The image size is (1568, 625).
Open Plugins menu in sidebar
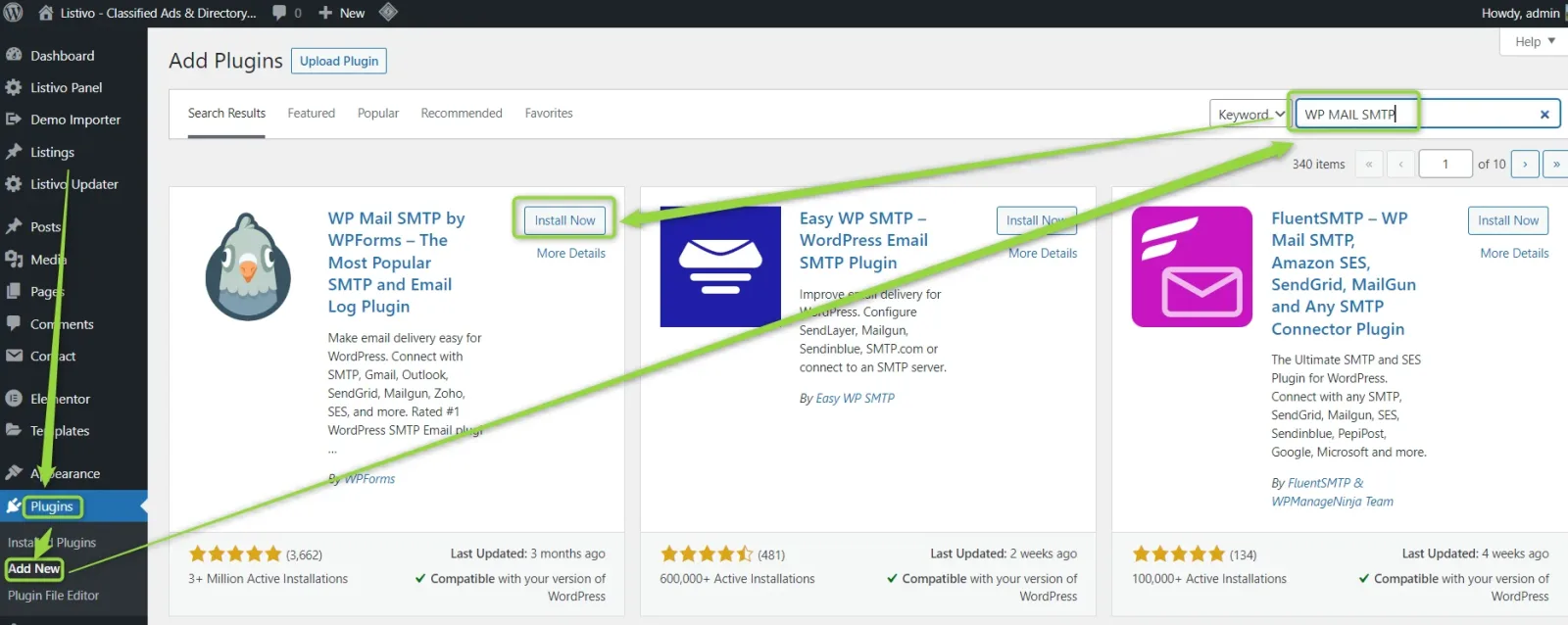[x=73, y=506]
